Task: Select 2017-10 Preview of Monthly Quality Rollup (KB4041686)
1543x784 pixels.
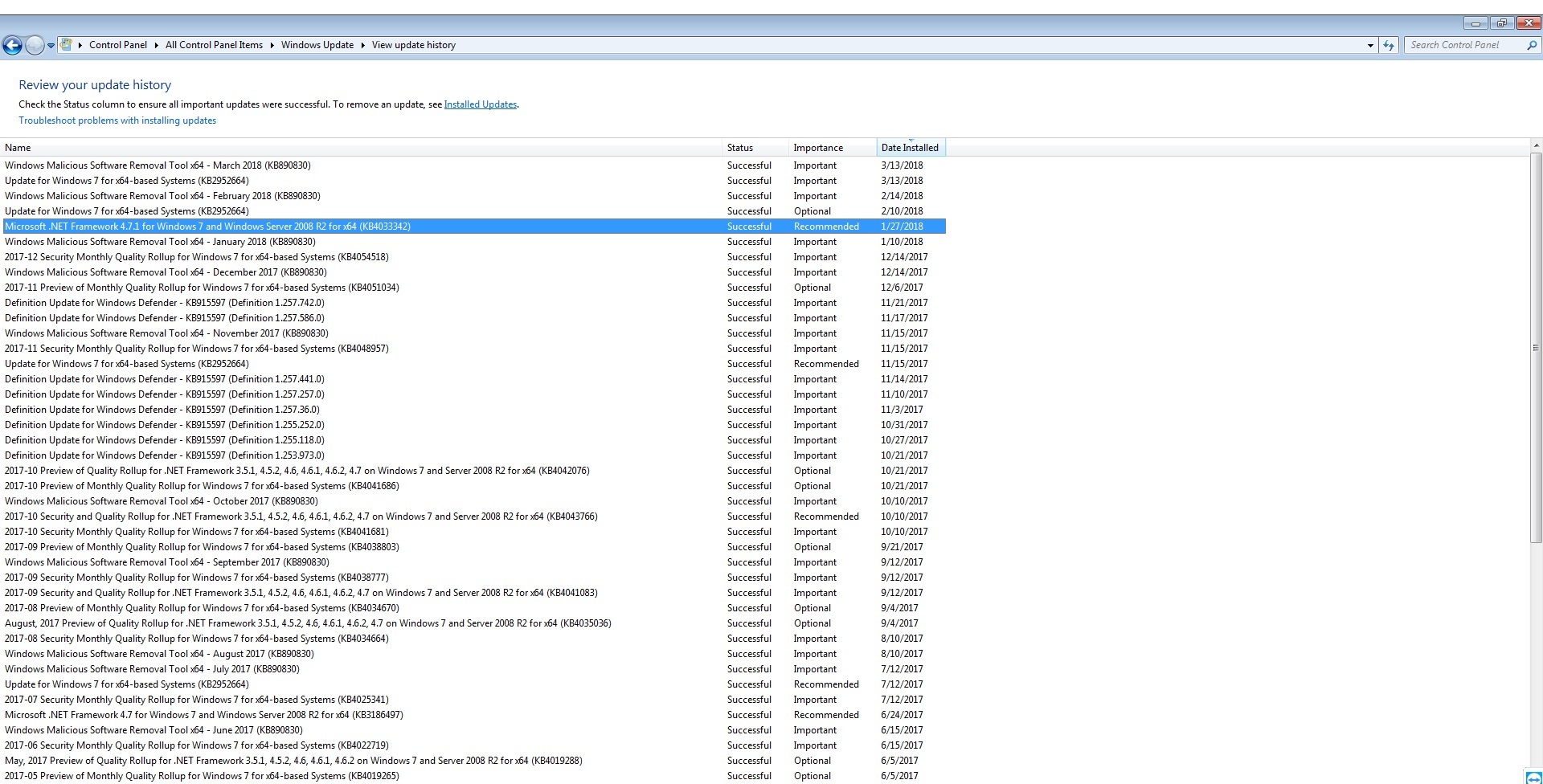Action: 474,486
